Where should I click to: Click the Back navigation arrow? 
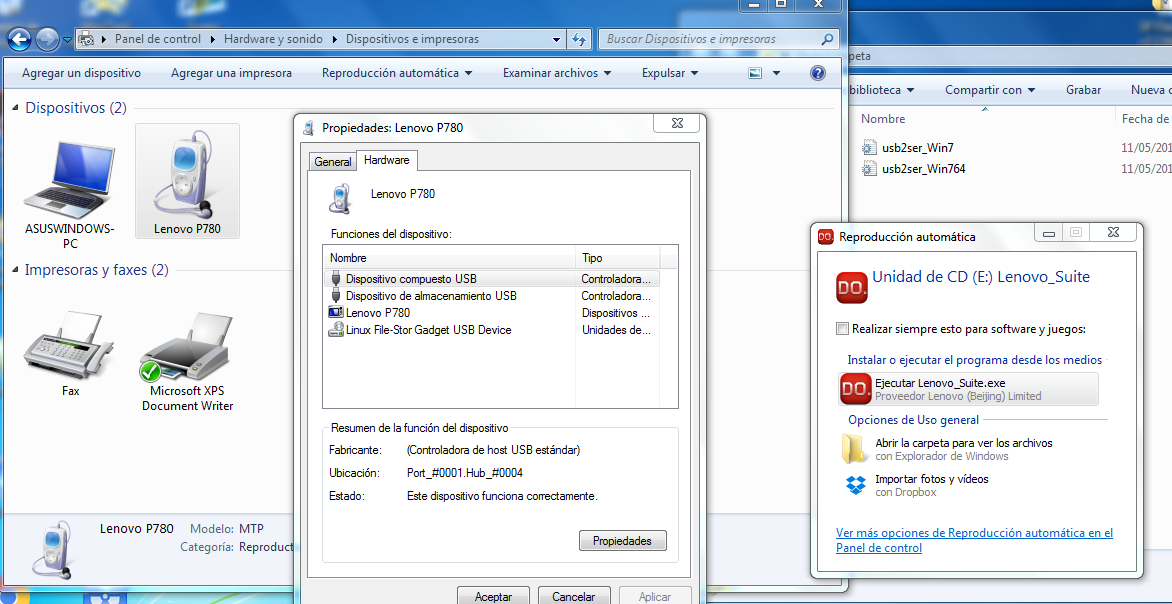click(x=19, y=39)
